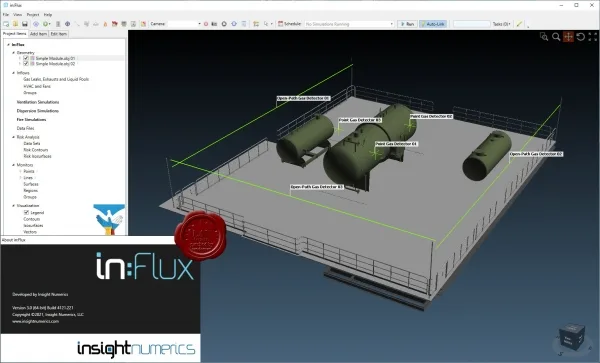600x363 pixels.
Task: Select Data Sets under Risk Analysis
Action: [32, 143]
